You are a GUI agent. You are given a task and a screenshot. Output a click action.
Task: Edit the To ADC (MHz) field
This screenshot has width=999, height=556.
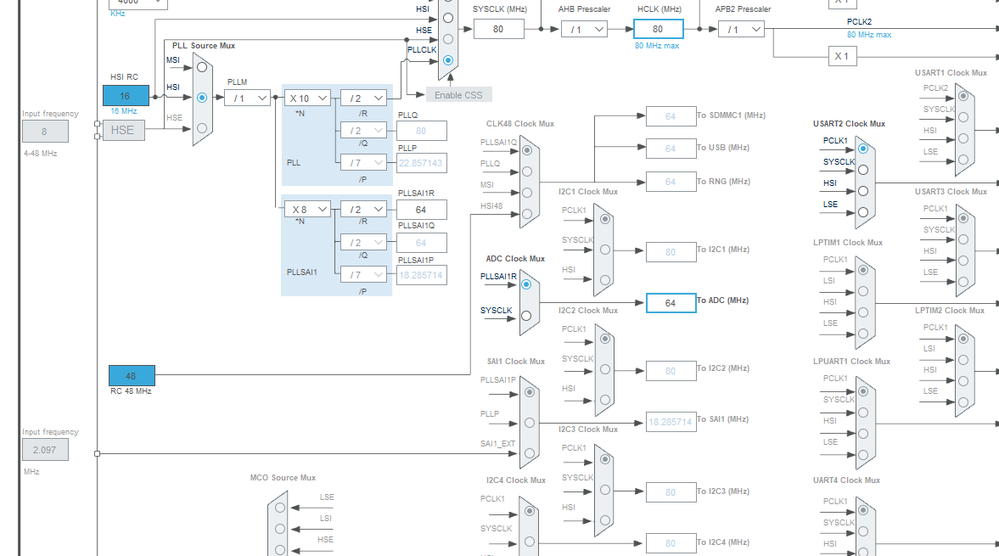pos(671,303)
